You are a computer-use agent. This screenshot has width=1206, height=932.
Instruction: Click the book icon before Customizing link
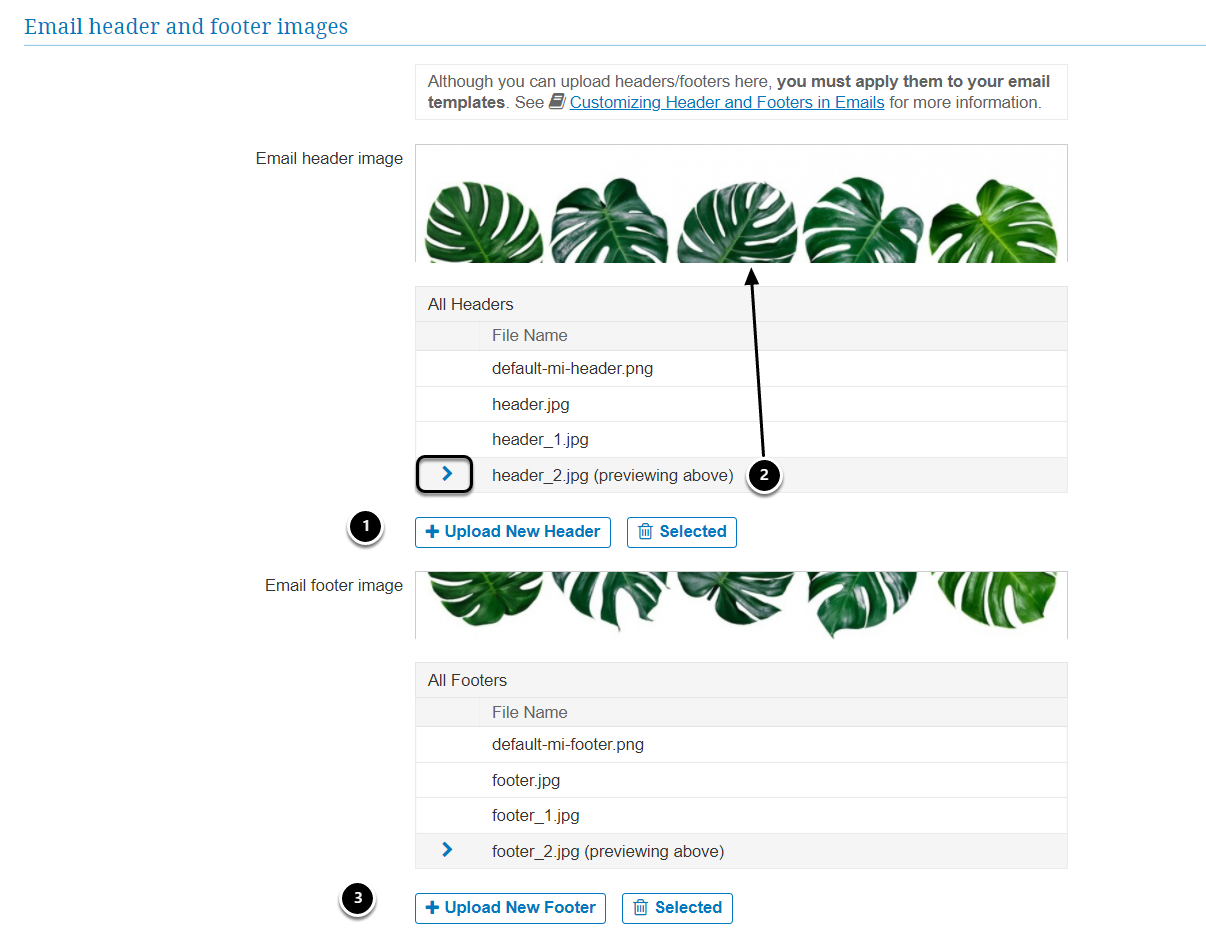pos(558,102)
